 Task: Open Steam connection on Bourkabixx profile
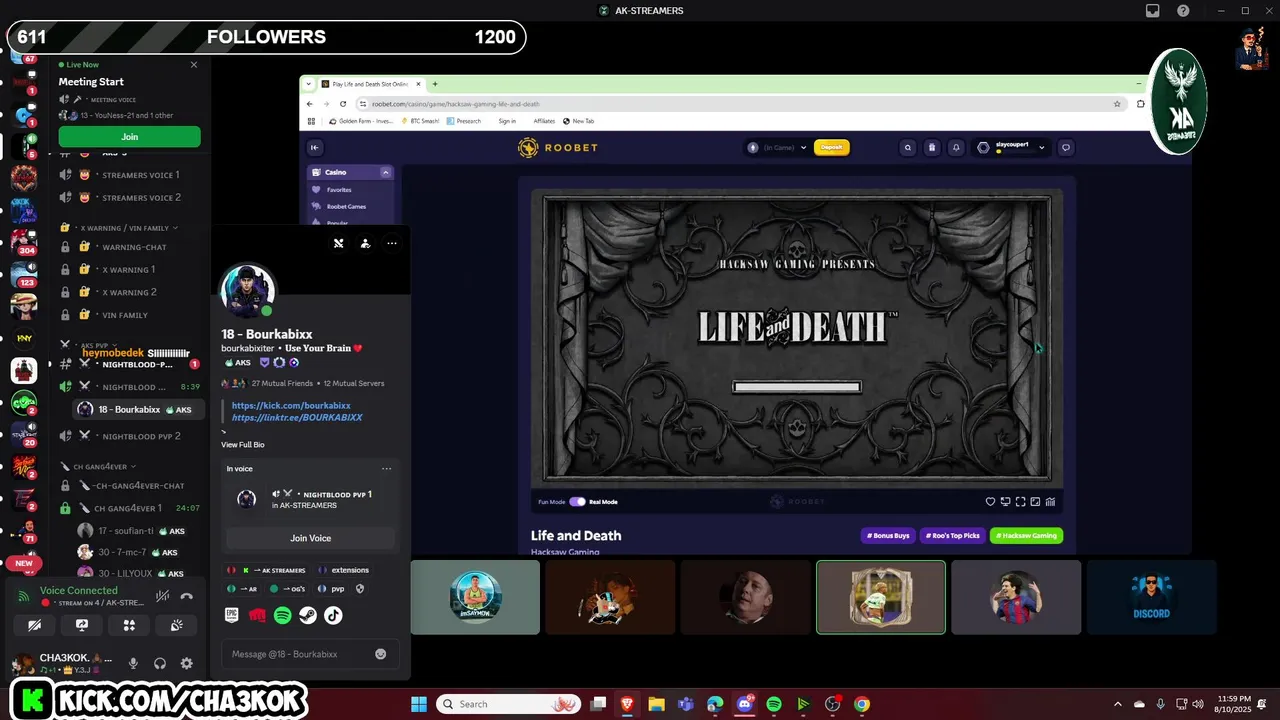coord(308,616)
